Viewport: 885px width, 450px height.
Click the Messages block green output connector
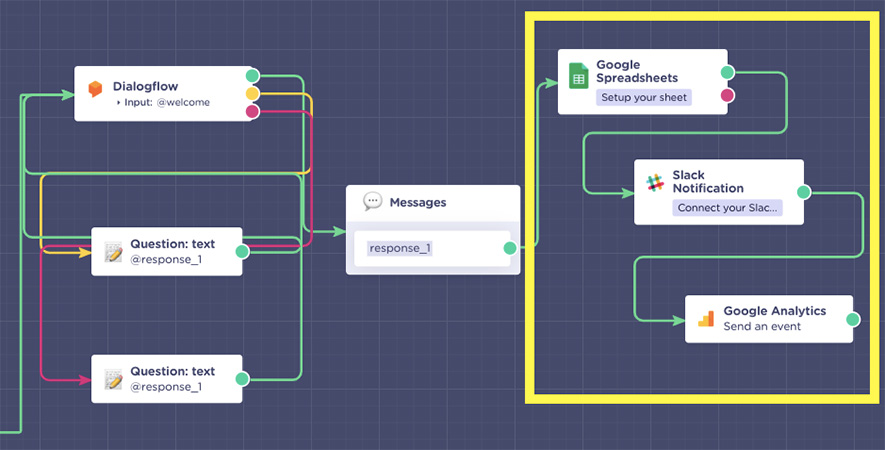point(510,248)
